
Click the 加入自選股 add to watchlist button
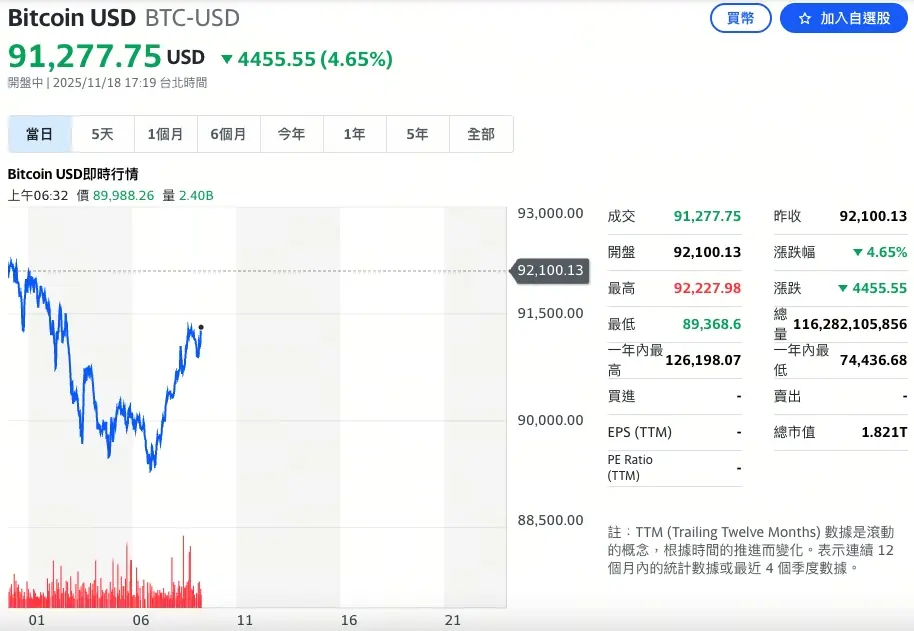coord(843,18)
